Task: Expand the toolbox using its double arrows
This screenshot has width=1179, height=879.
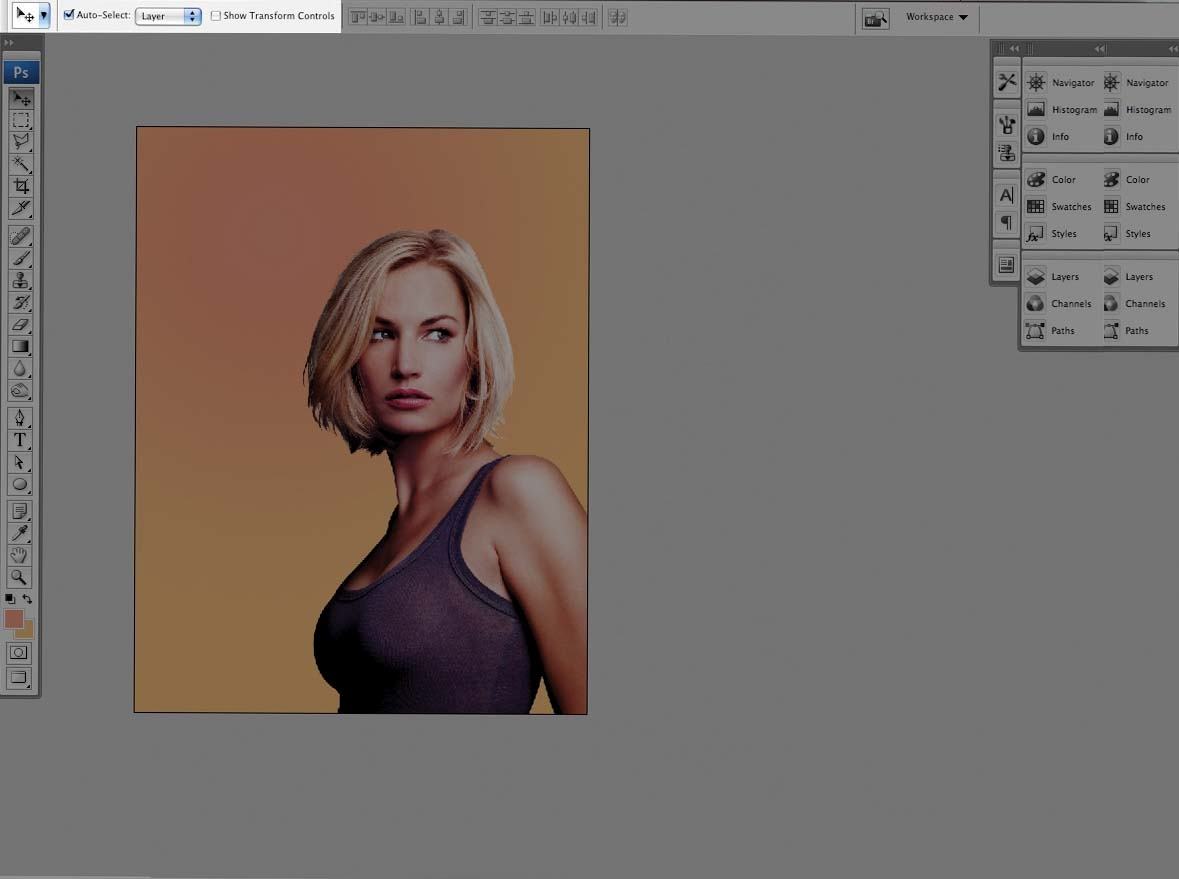Action: coord(8,43)
